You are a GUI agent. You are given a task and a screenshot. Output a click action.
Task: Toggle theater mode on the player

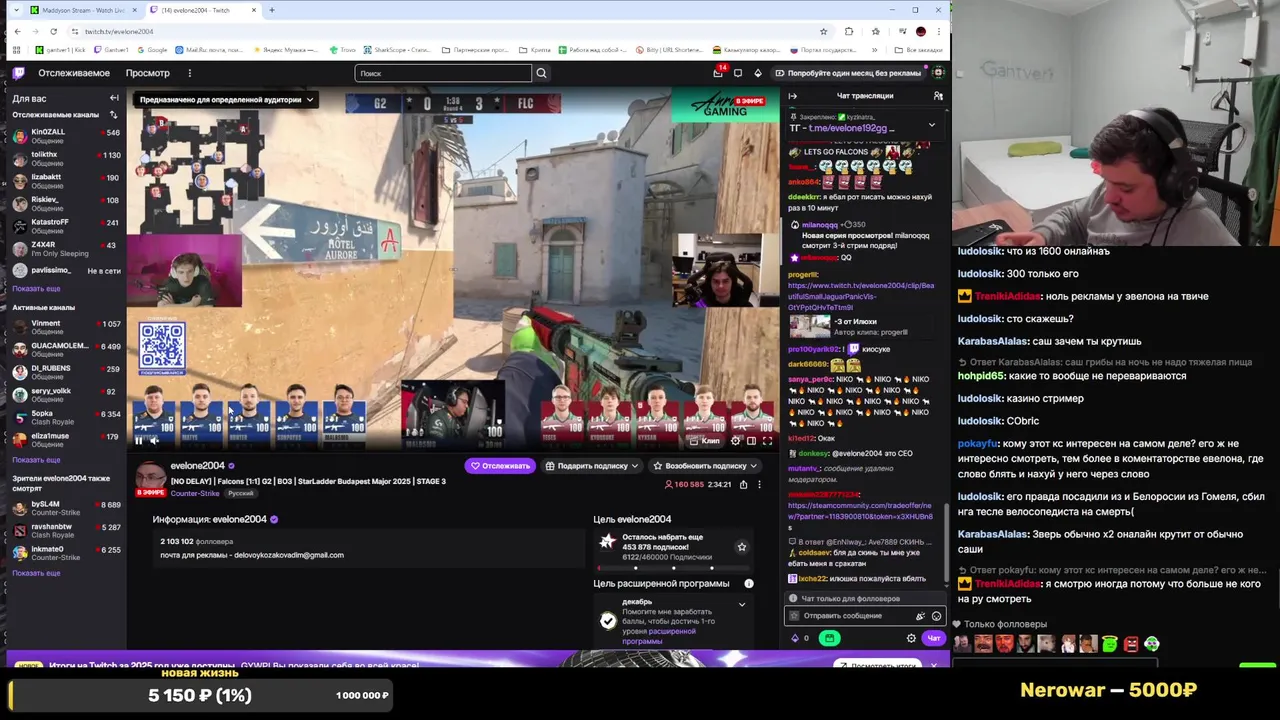pyautogui.click(x=751, y=440)
